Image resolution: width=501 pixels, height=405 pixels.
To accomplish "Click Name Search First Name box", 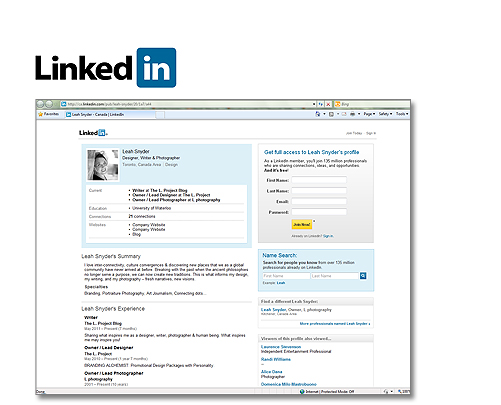I will click(286, 276).
